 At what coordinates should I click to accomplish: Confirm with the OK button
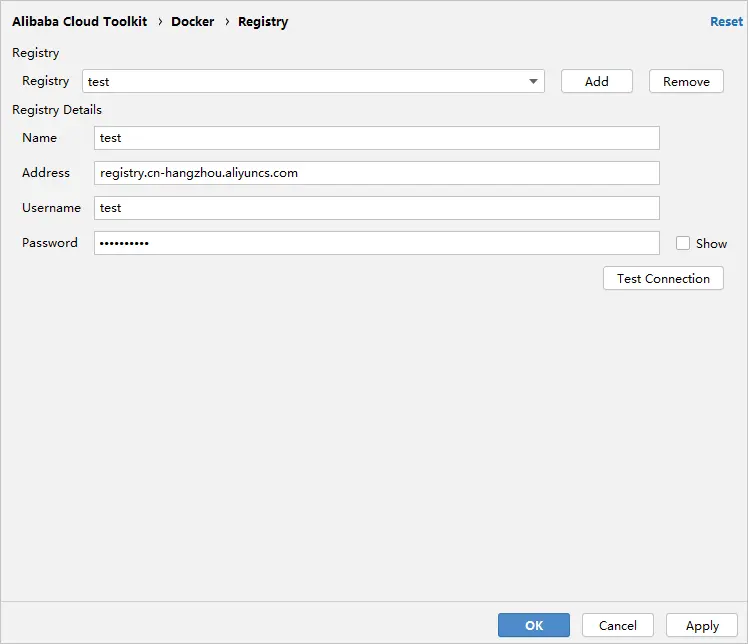point(534,626)
